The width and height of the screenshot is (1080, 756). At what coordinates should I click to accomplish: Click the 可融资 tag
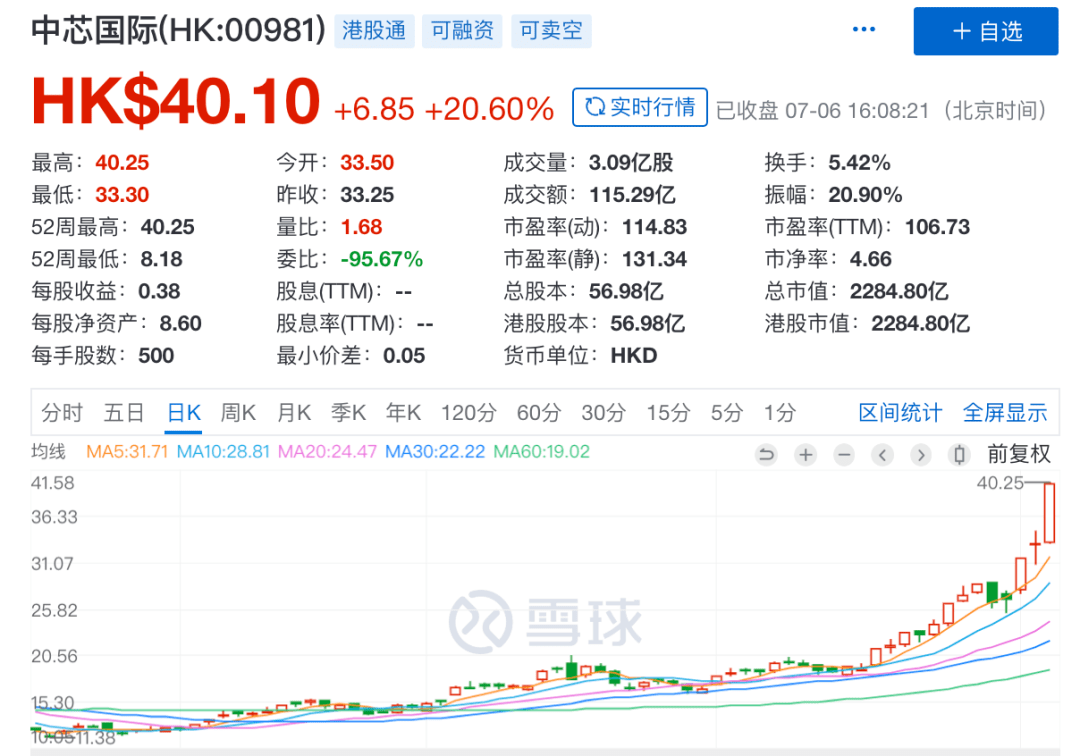coord(462,31)
